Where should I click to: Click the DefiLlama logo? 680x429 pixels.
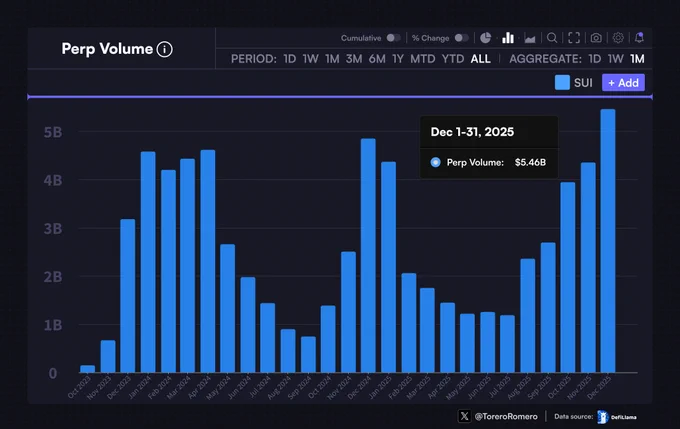pos(616,417)
